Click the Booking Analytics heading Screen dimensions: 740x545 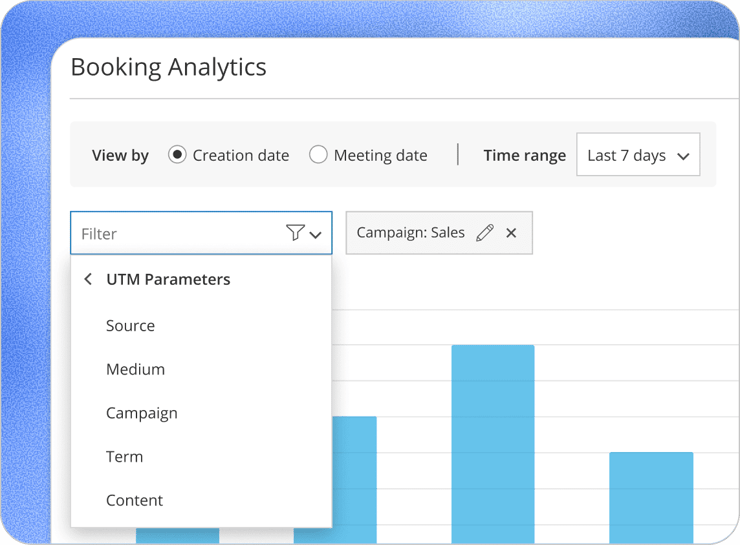(168, 67)
